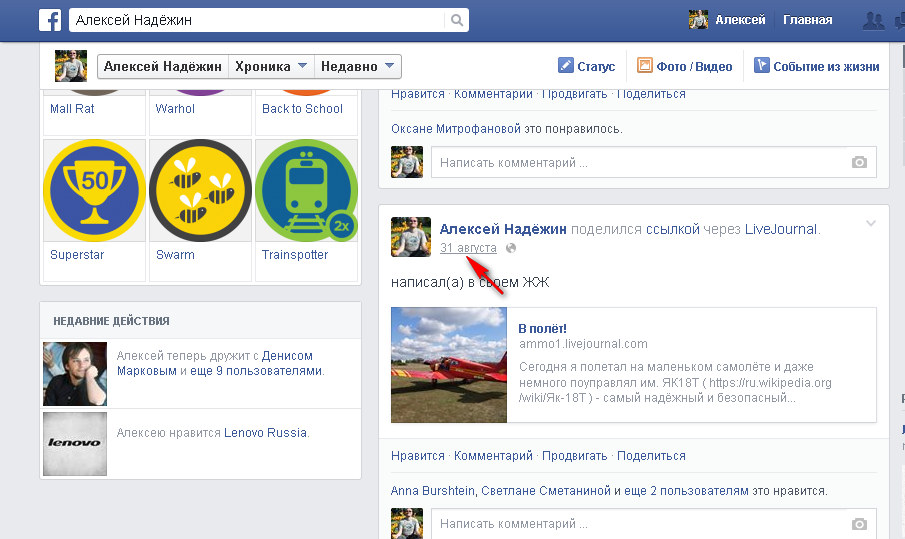Expand the post options chevron

click(x=871, y=223)
